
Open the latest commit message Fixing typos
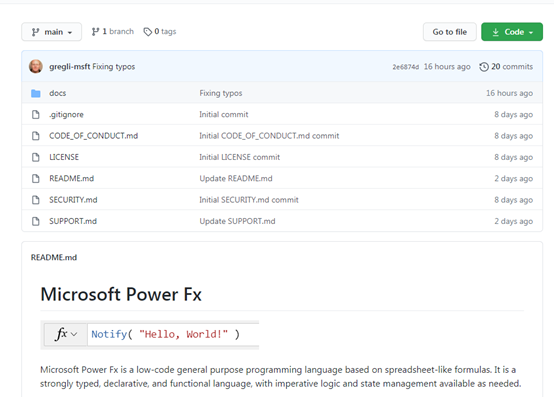(x=114, y=66)
